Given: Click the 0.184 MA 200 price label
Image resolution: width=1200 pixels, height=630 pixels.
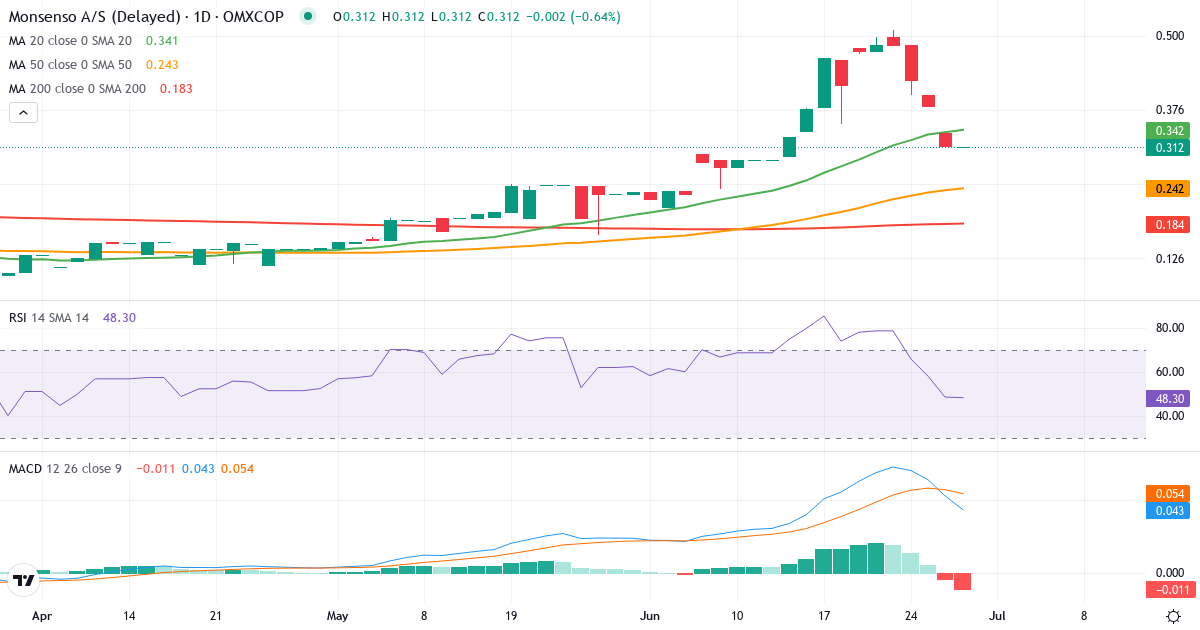Looking at the screenshot, I should [x=1166, y=224].
